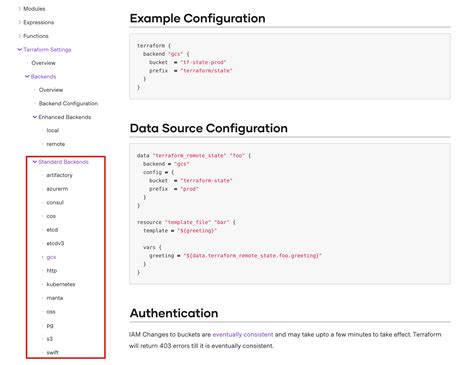Select the s3 backend entry
This screenshot has width=474, height=365.
coord(50,339)
